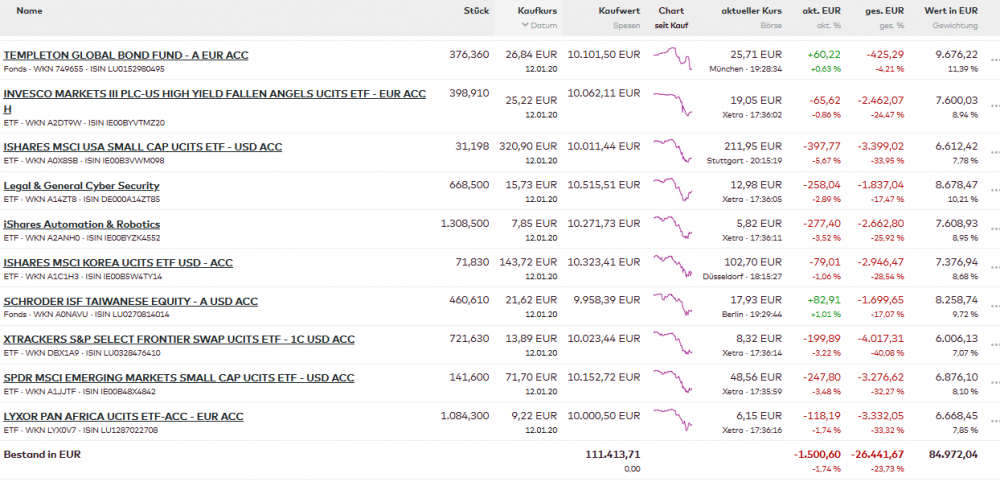Click the Datum sort arrow under Kaufkurs
Screen dimensions: 1000x482
(x=525, y=25)
